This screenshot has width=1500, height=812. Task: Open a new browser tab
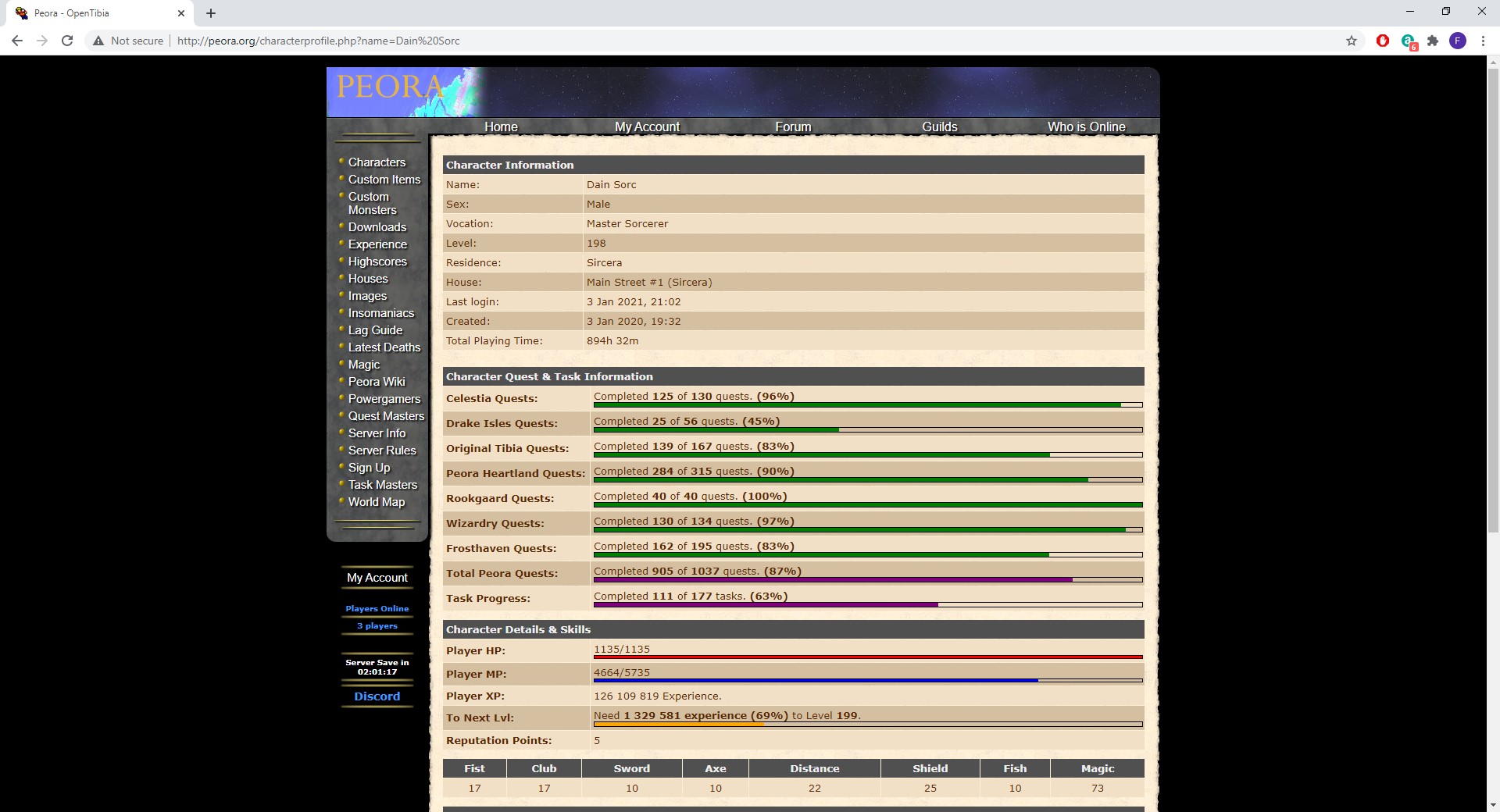(211, 13)
